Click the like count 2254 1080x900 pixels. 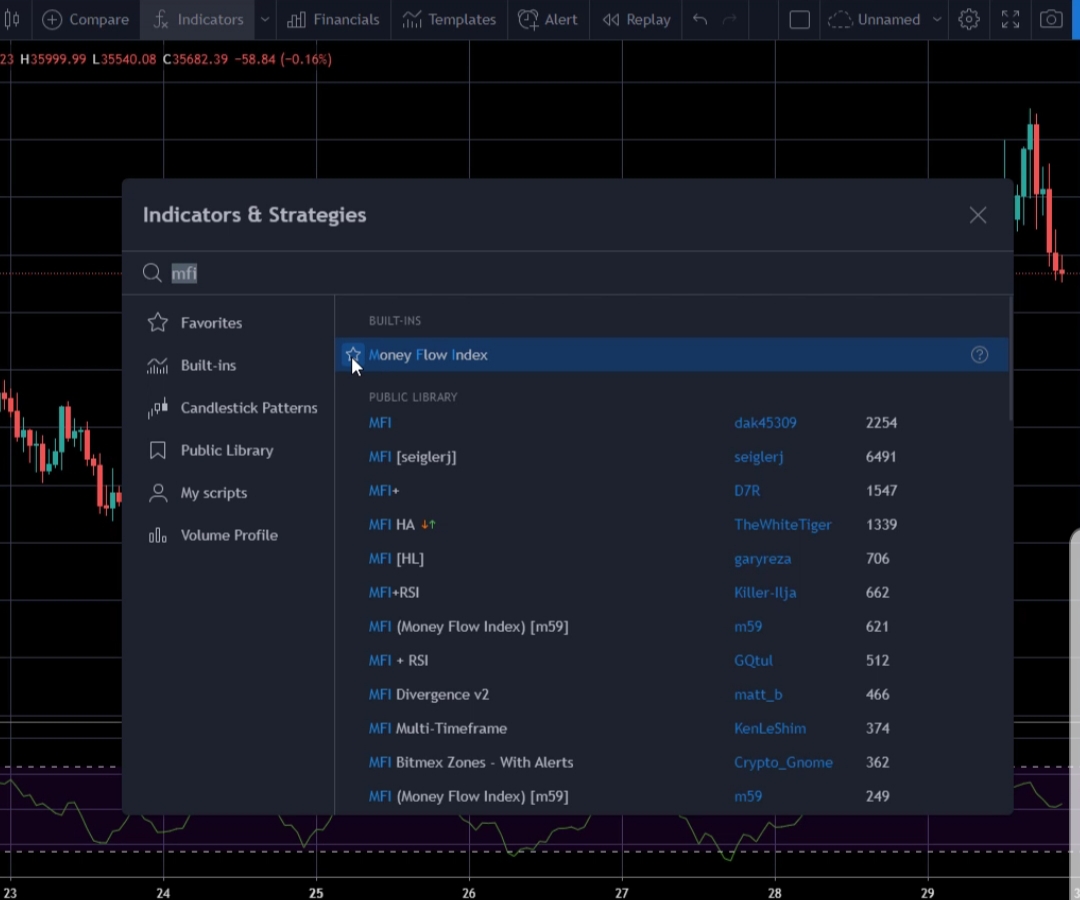point(881,422)
